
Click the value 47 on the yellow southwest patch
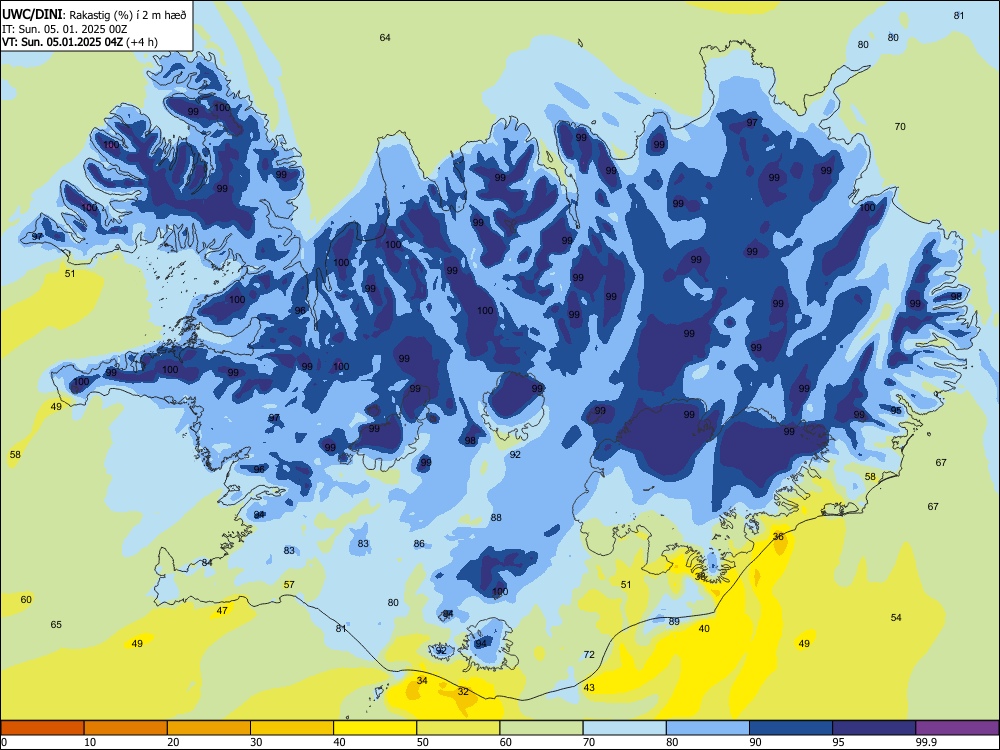click(222, 610)
